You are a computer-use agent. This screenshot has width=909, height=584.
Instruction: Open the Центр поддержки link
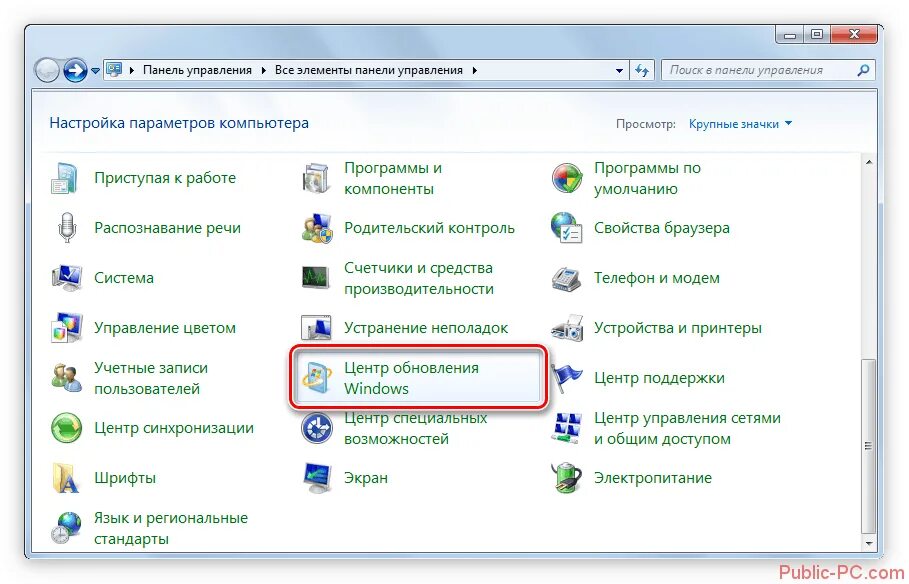[659, 378]
